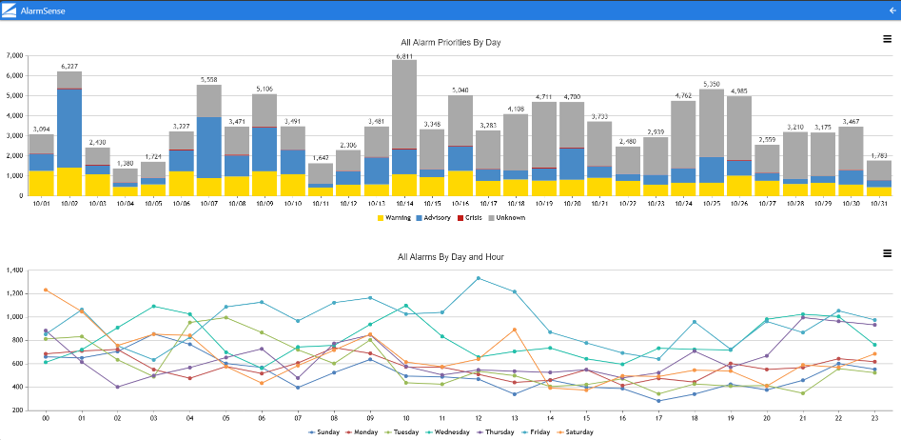Click the 1,380 total label above 10/04
This screenshot has width=901, height=440.
click(125, 164)
